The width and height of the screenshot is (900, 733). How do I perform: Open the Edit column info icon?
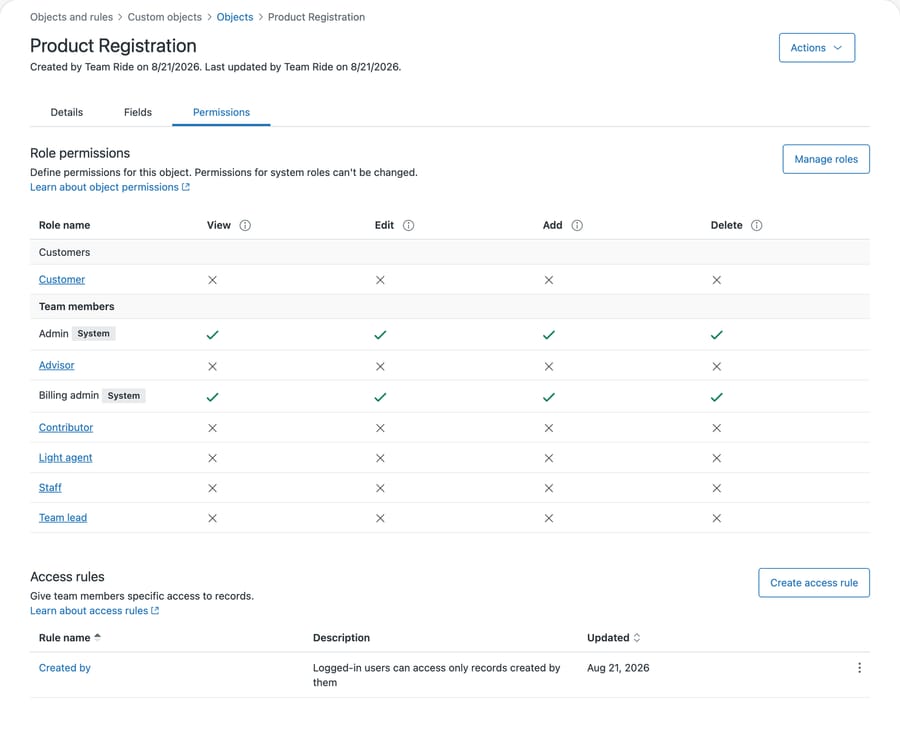408,225
